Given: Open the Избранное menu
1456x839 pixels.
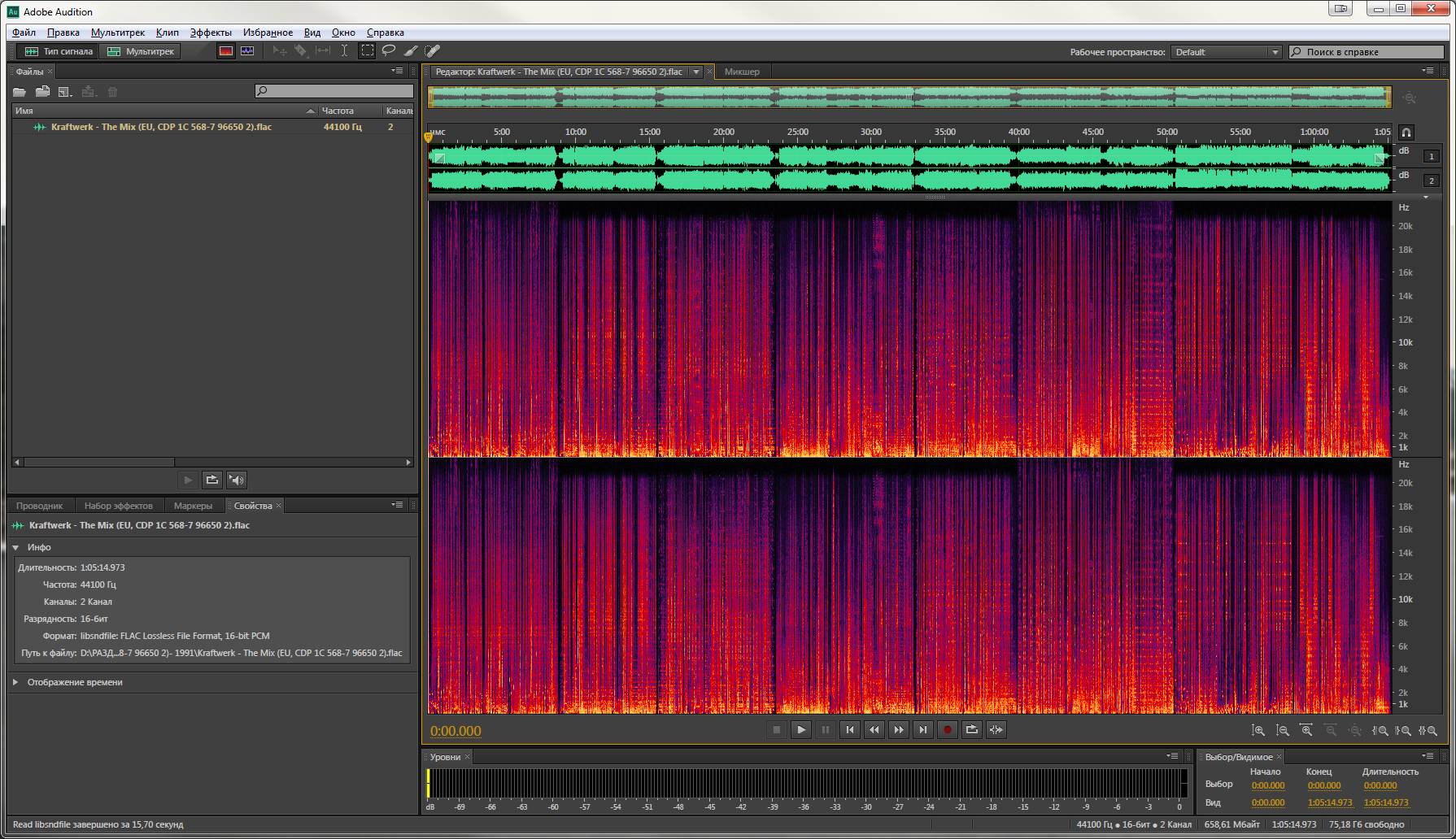Looking at the screenshot, I should click(268, 33).
